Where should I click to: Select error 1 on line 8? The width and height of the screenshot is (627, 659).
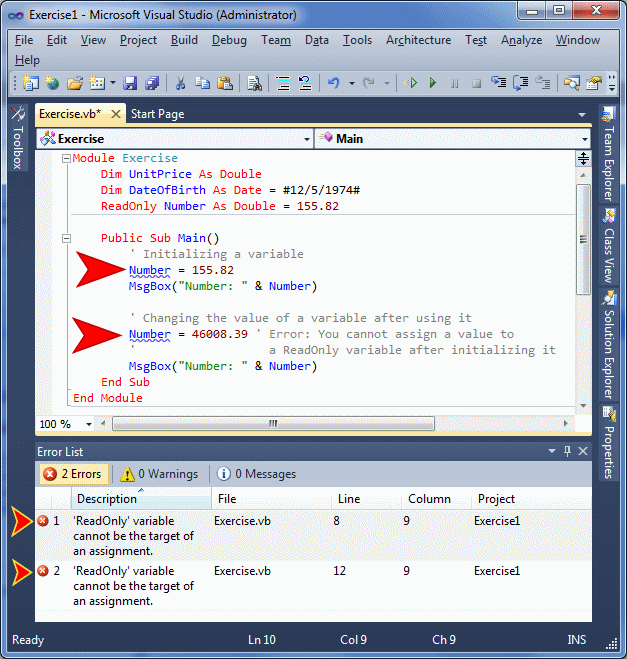[314, 536]
